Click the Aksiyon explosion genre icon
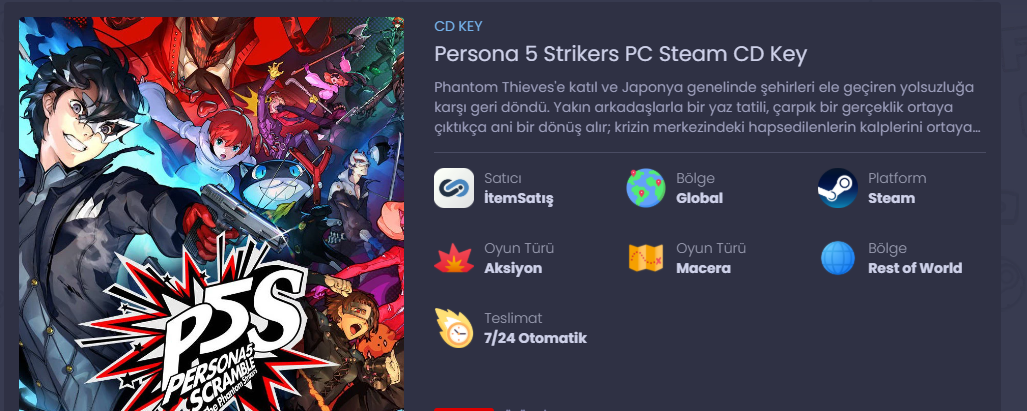The width and height of the screenshot is (1027, 411). point(454,258)
